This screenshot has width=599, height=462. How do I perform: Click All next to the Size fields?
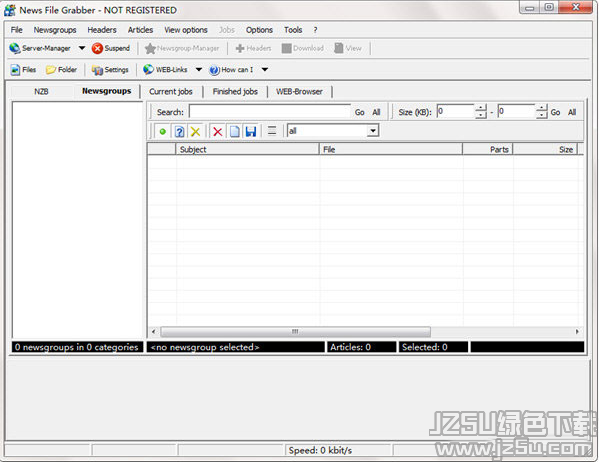pos(572,112)
